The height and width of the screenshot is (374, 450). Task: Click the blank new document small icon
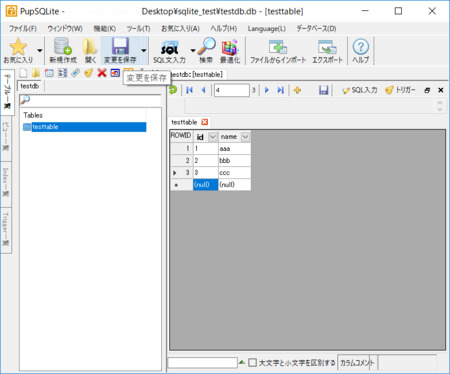click(x=23, y=73)
